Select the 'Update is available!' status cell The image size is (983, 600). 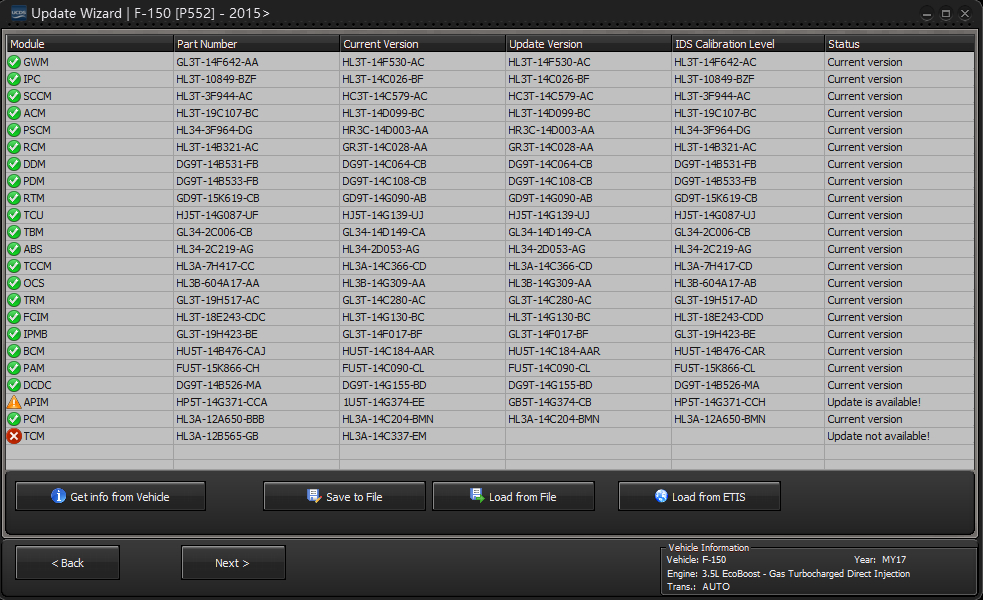[873, 402]
